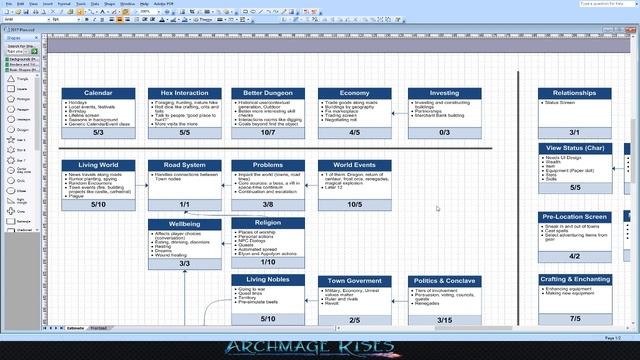Choose the Octagon shape in stencil
The height and width of the screenshot is (360, 640).
[x=11, y=129]
